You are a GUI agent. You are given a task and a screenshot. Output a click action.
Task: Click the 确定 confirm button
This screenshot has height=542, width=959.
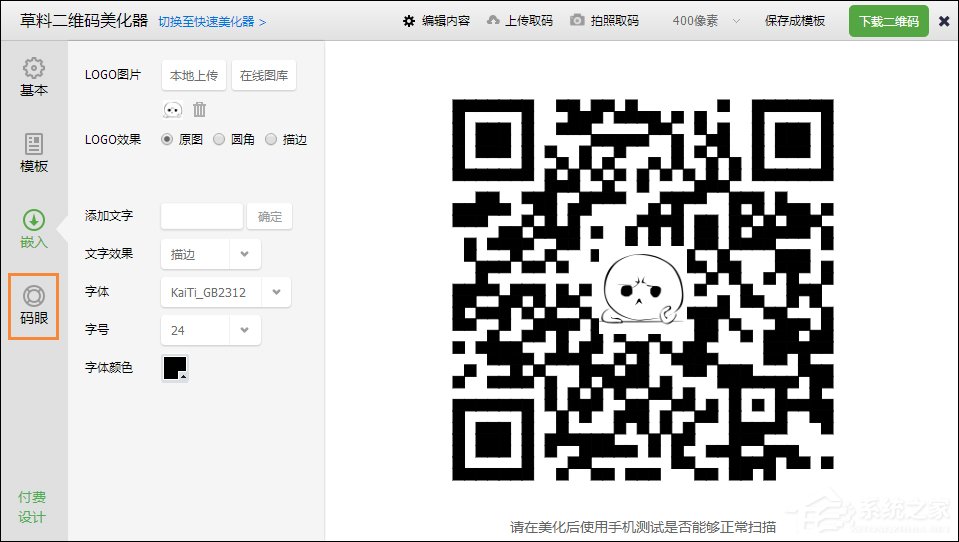tap(270, 217)
